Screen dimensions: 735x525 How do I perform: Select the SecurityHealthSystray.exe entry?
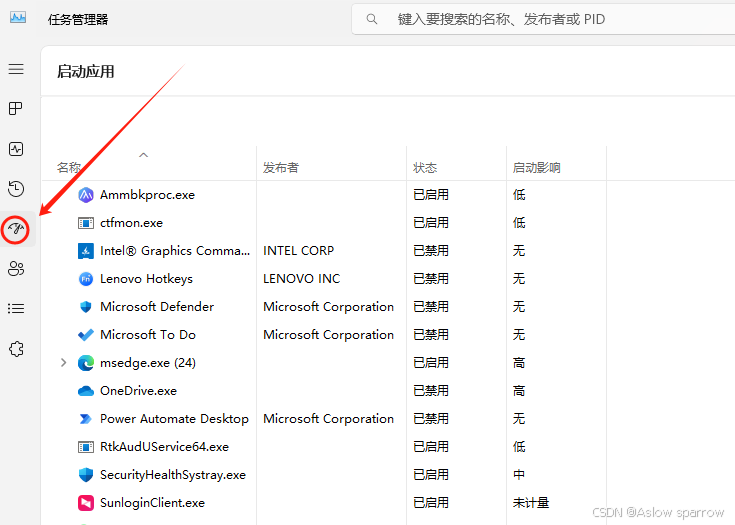(173, 475)
